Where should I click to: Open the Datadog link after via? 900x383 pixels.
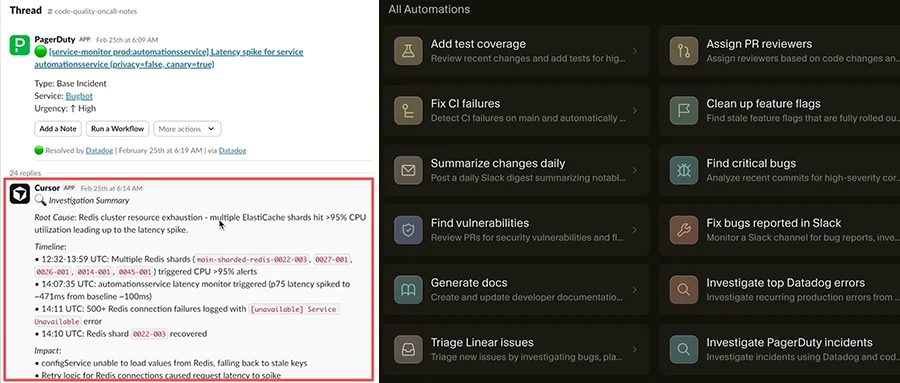(232, 150)
